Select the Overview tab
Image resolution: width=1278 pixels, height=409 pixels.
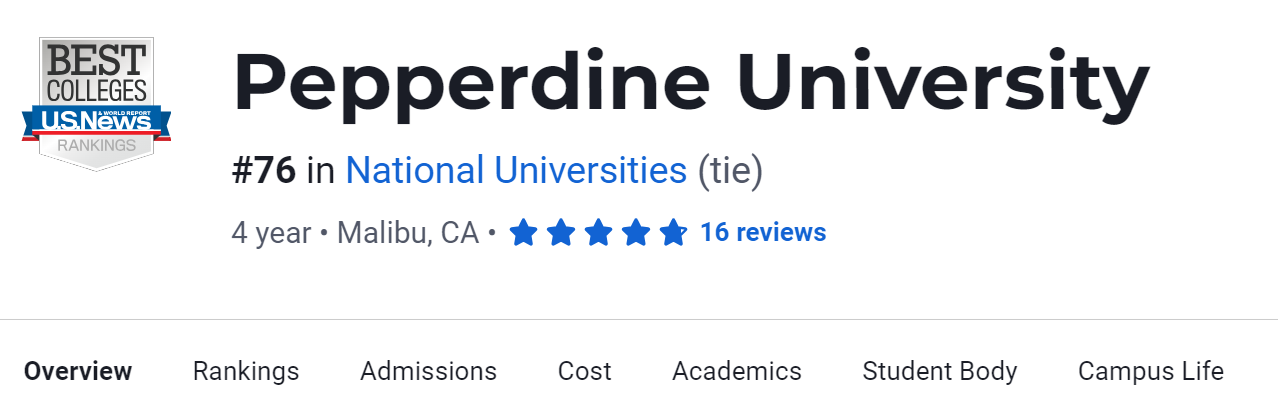pyautogui.click(x=78, y=372)
